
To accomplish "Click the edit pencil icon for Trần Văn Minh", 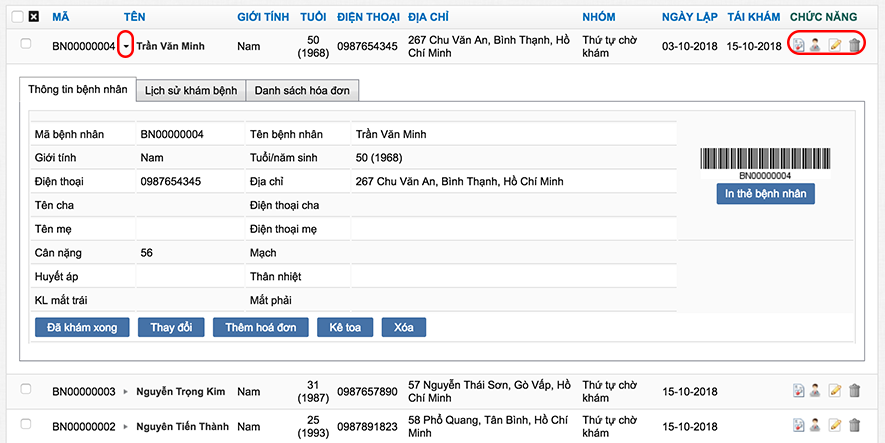I will pyautogui.click(x=834, y=45).
